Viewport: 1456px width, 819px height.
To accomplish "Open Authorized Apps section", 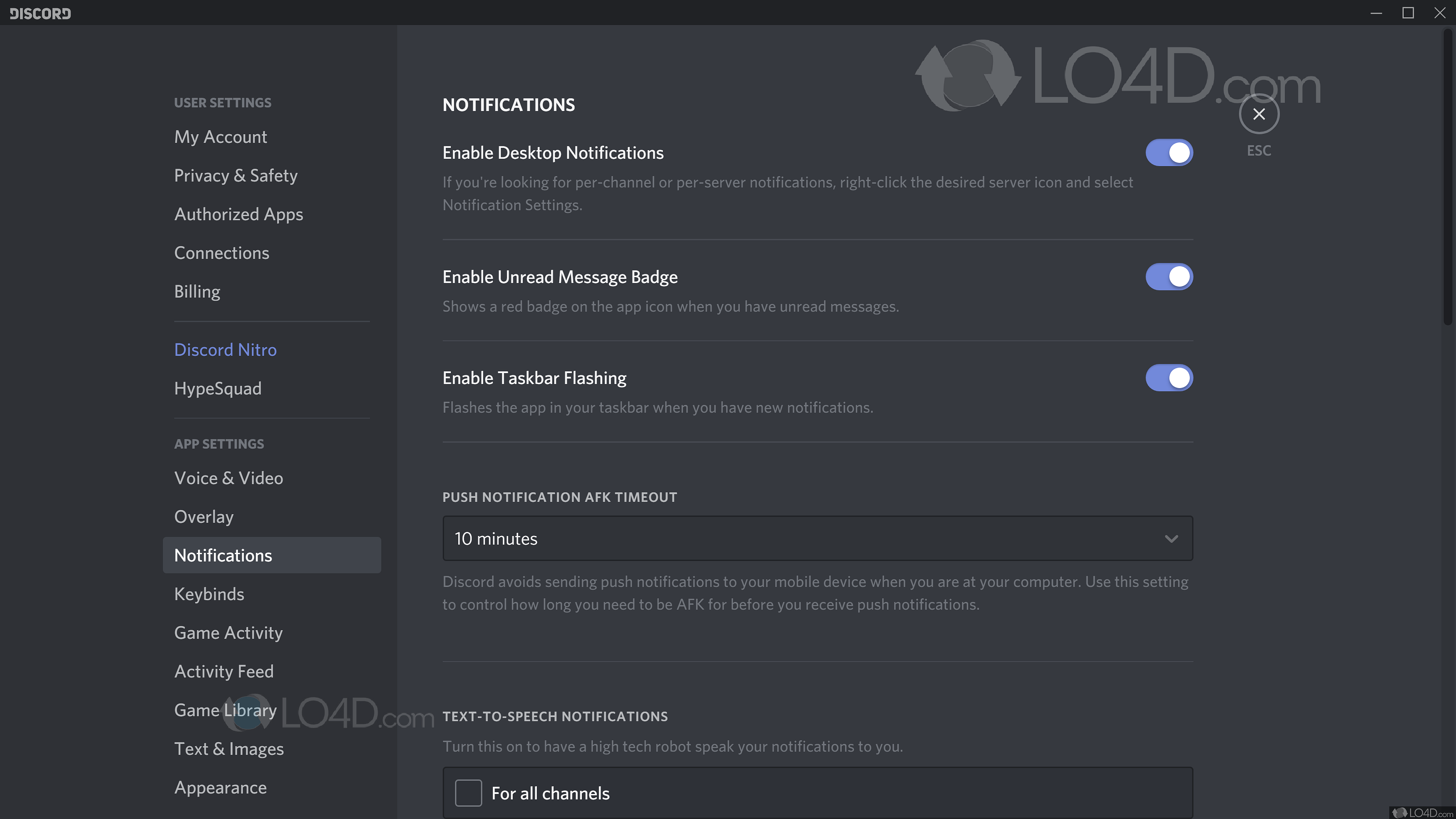I will coord(238,214).
